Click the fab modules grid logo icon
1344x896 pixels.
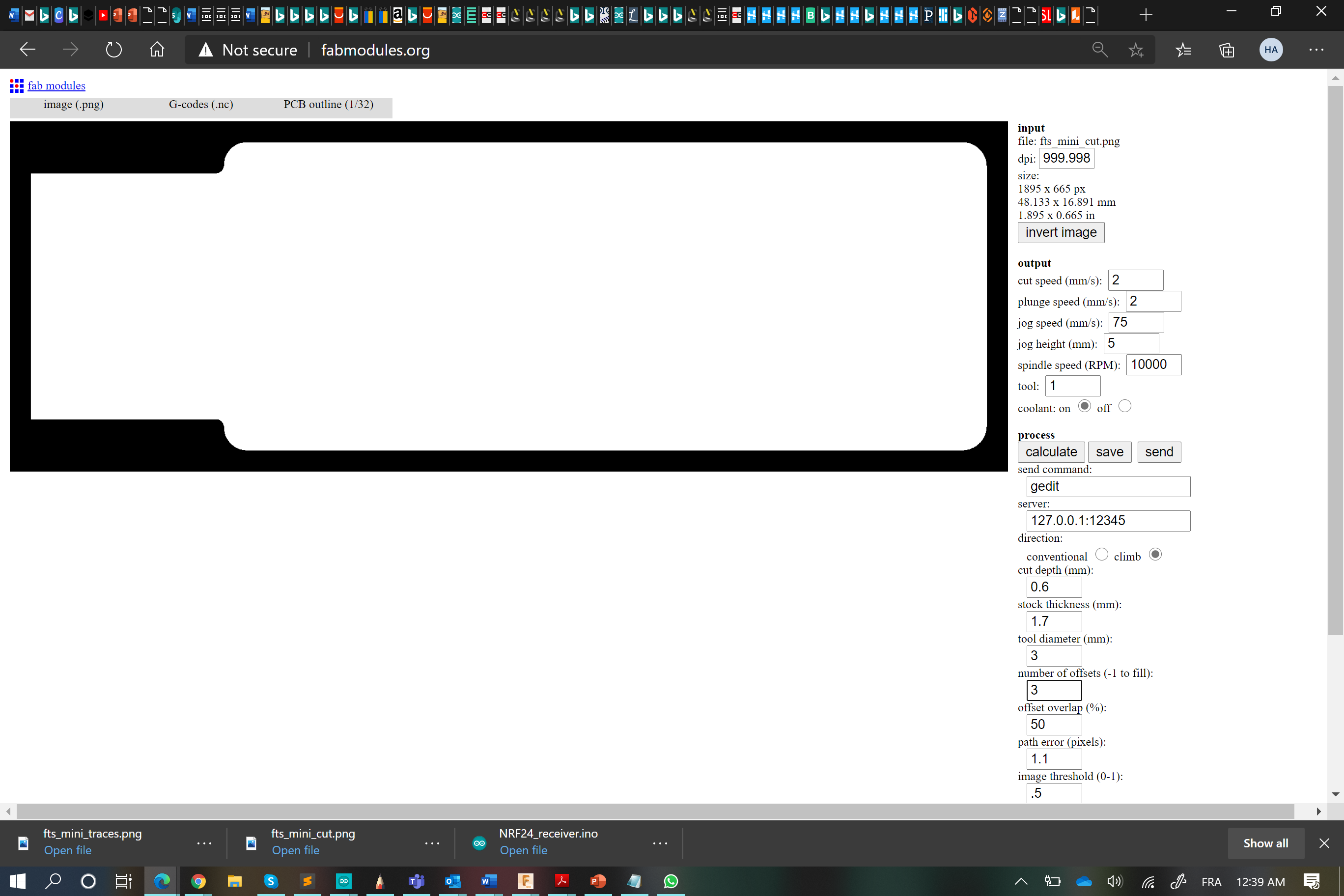coord(17,85)
